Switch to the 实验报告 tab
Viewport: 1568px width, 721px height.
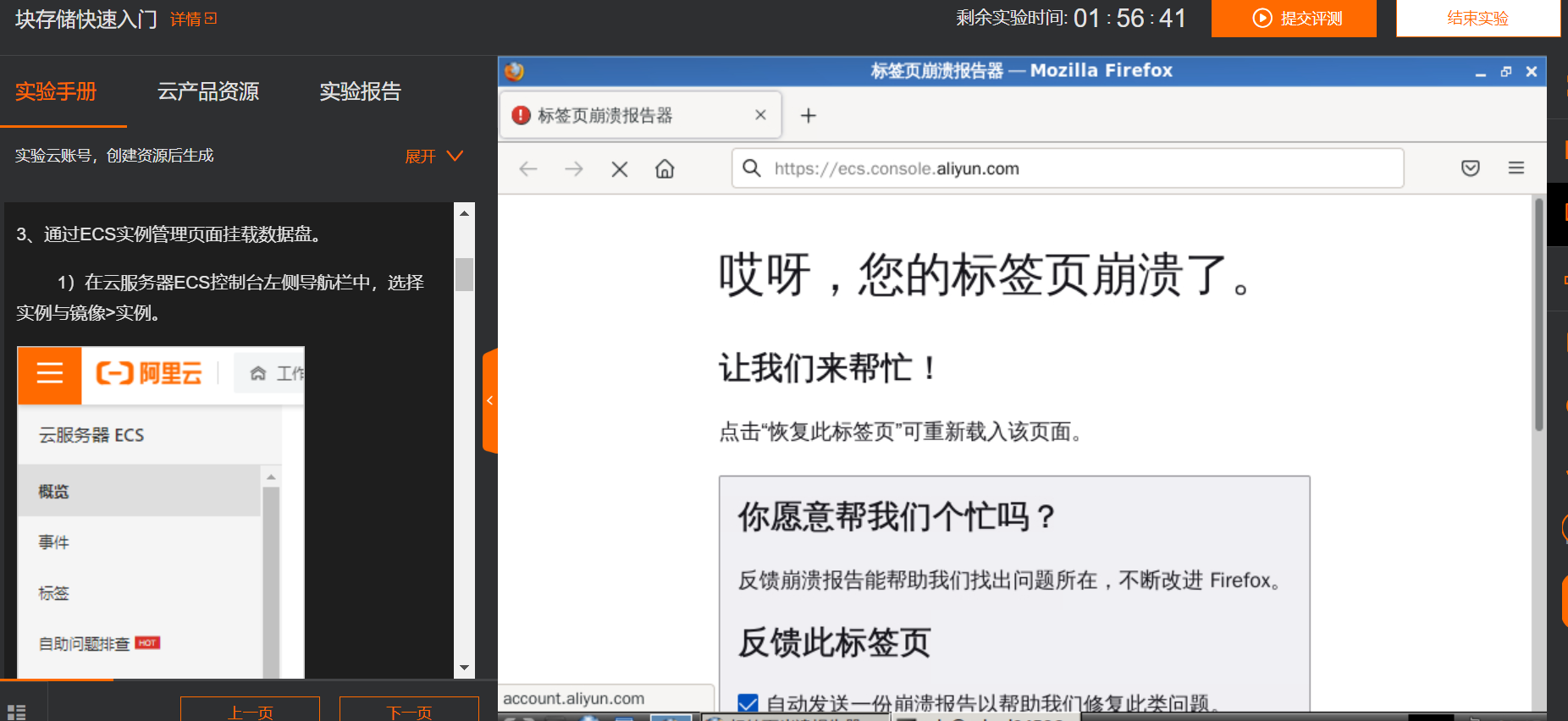pos(360,91)
